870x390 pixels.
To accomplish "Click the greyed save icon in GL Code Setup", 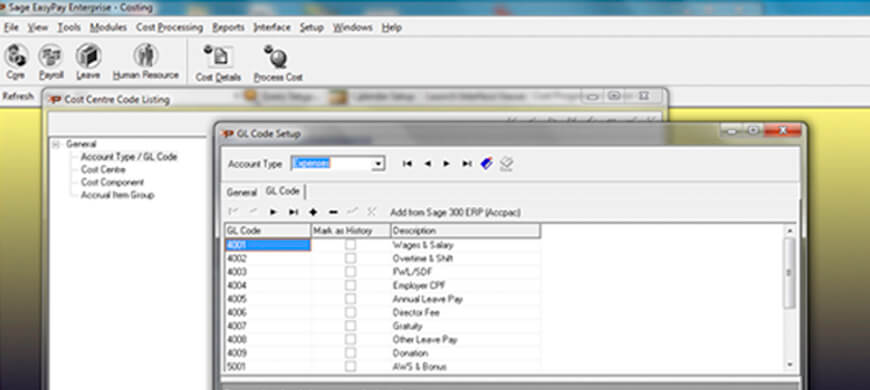I will 506,164.
